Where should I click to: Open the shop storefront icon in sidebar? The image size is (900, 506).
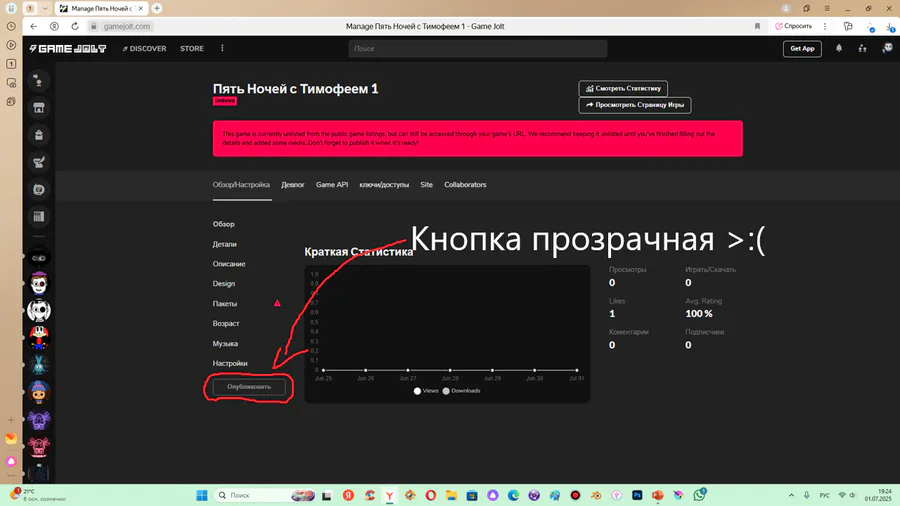pyautogui.click(x=38, y=108)
